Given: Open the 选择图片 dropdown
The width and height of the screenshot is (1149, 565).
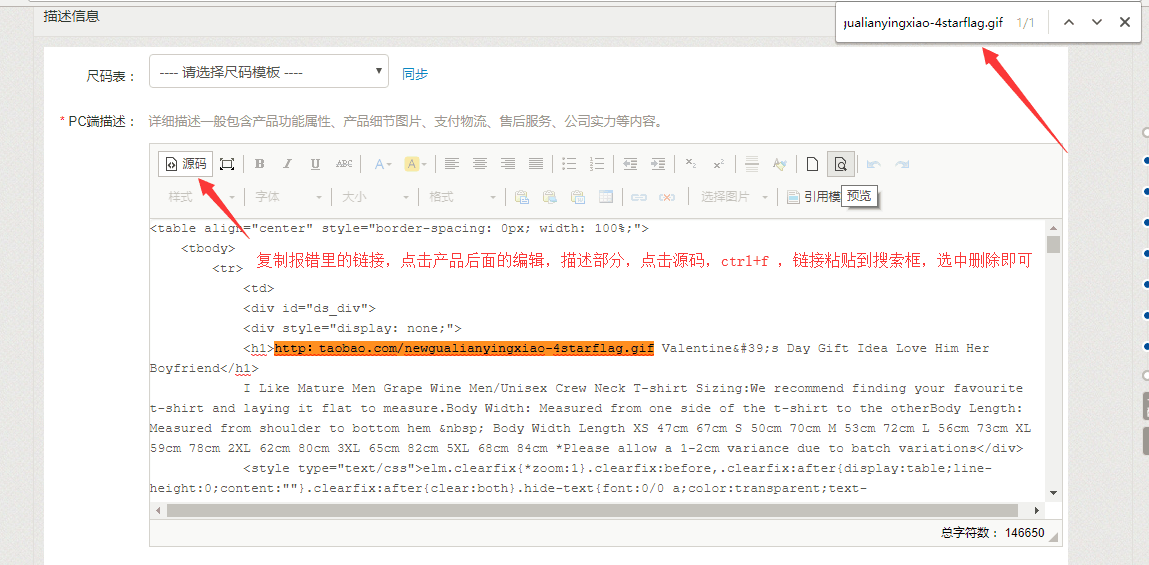Looking at the screenshot, I should click(x=733, y=197).
